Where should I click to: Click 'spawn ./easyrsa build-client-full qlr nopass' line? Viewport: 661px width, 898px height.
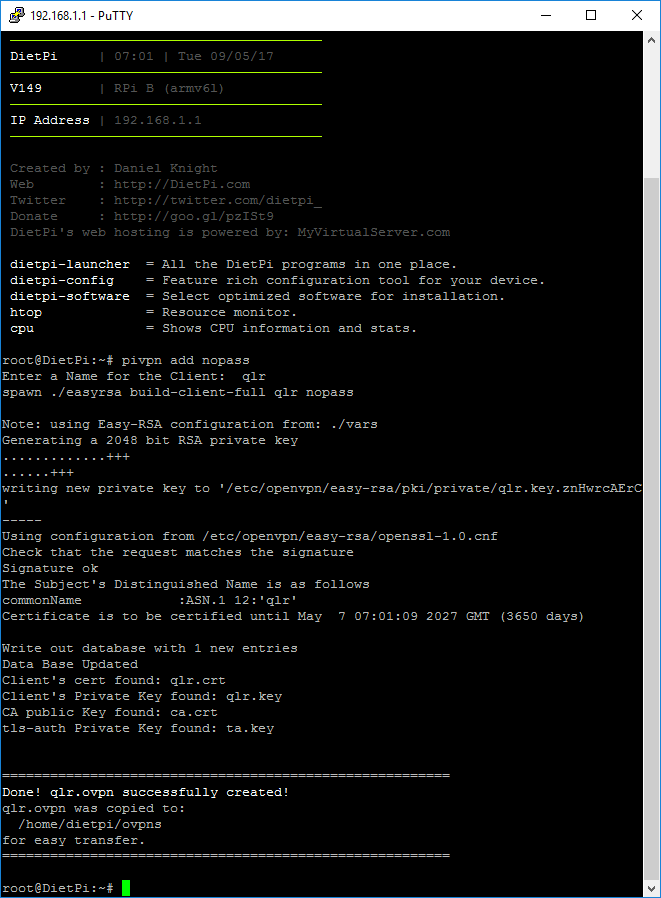[178, 393]
